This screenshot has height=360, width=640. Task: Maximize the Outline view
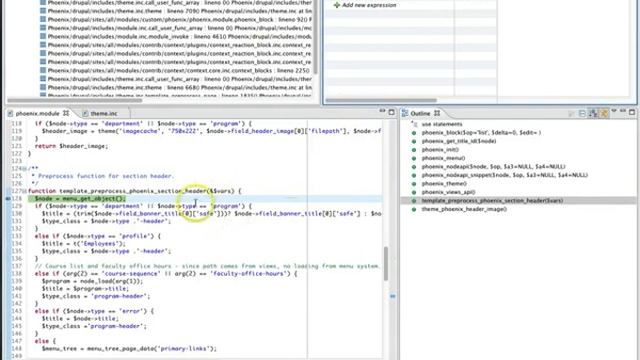[x=632, y=112]
